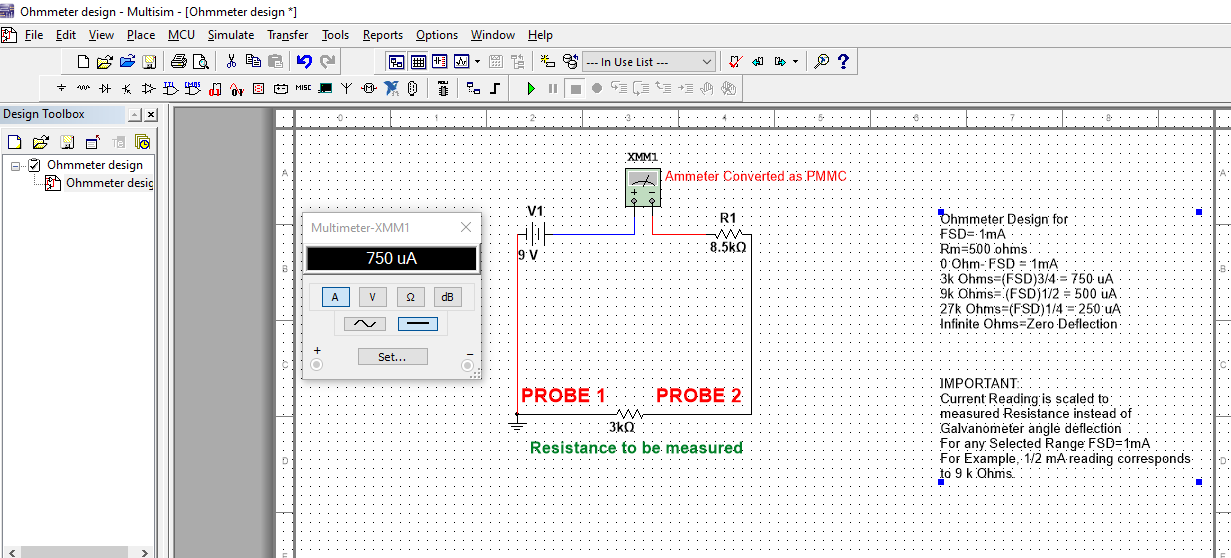The image size is (1231, 558).
Task: Toggle the Design Toolbox view icon
Action: pyautogui.click(x=396, y=62)
